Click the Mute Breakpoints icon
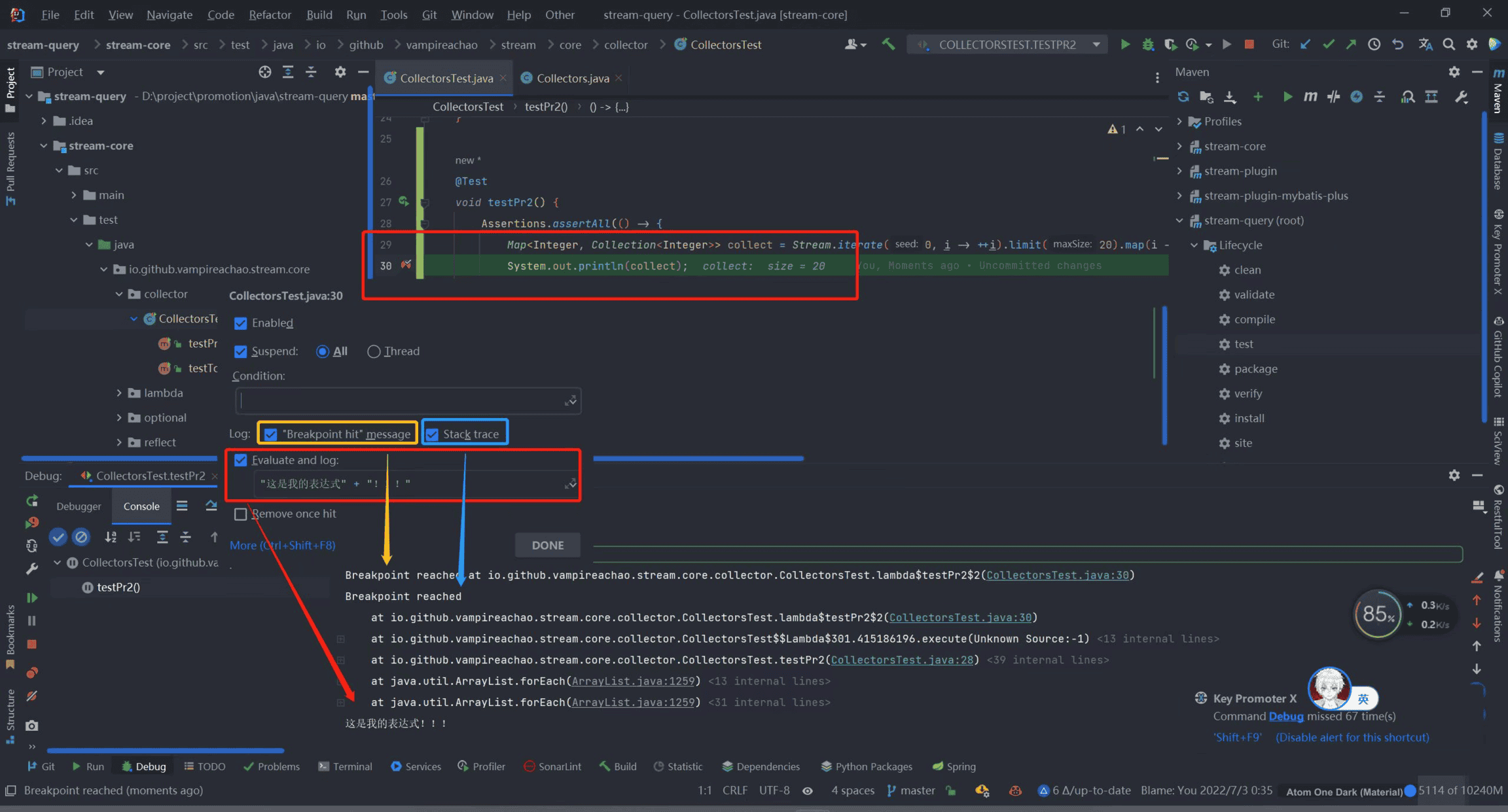Screen dimensions: 1508x812 click(31, 696)
